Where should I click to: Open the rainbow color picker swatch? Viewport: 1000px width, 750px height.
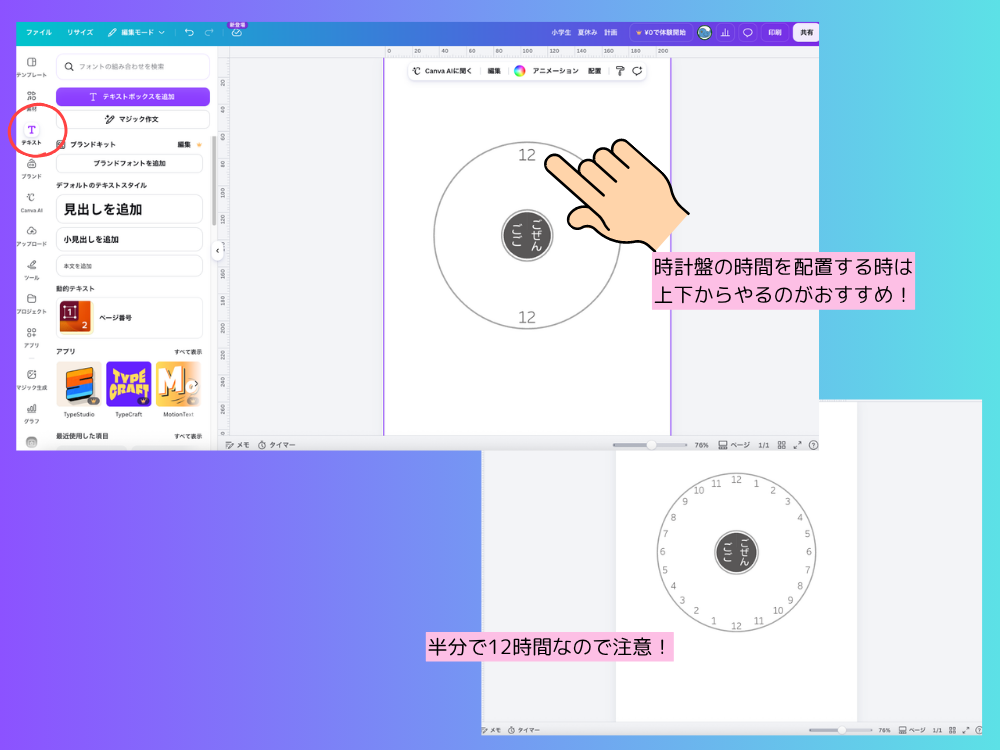[x=520, y=71]
